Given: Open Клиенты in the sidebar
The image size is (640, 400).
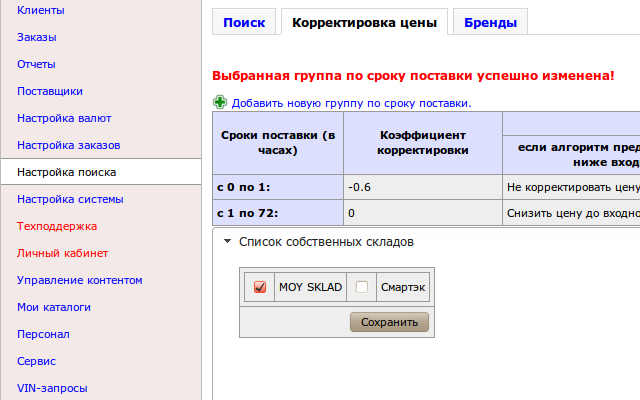Looking at the screenshot, I should click(41, 10).
